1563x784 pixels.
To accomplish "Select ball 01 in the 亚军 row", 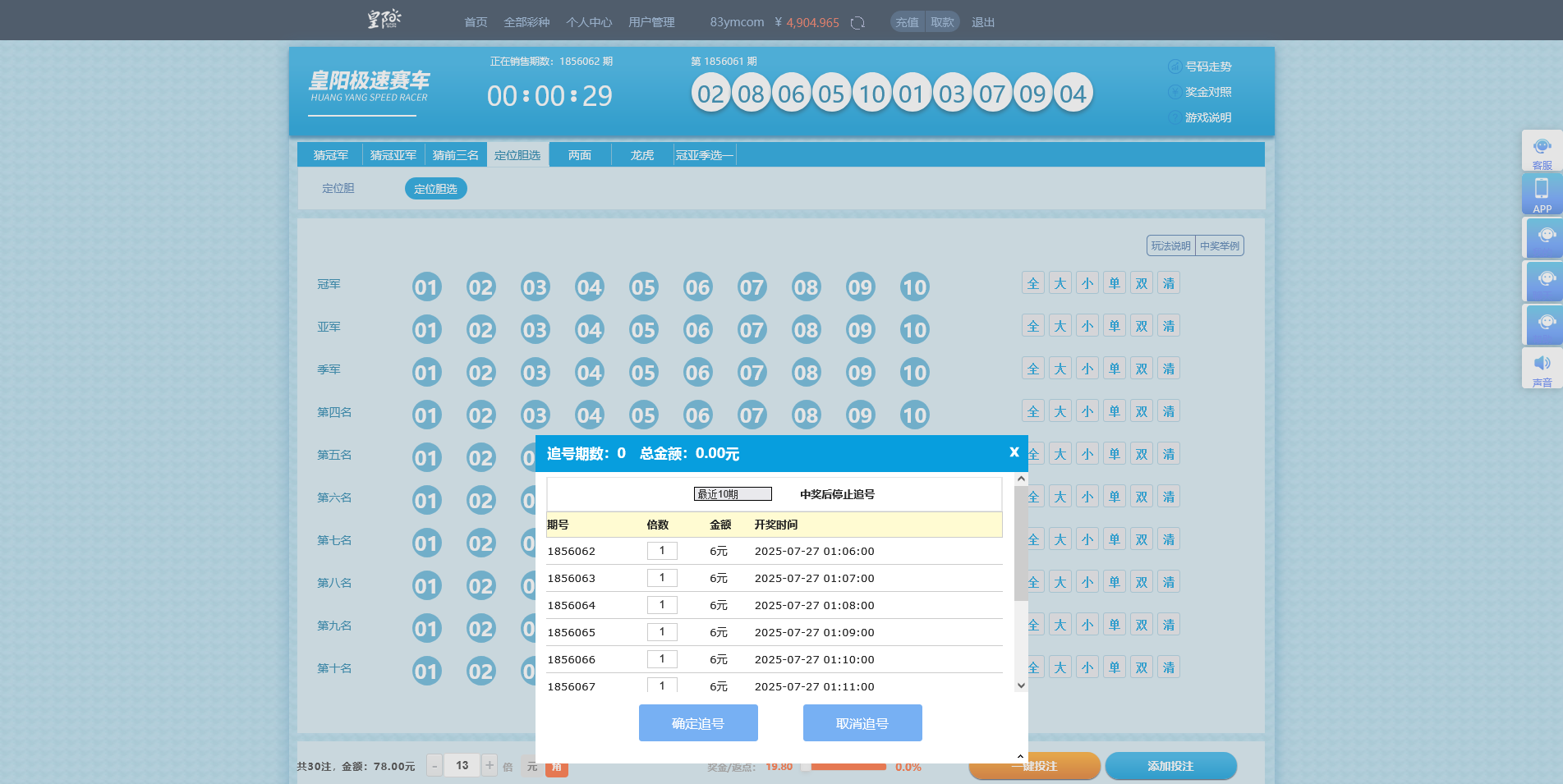I will 426,330.
